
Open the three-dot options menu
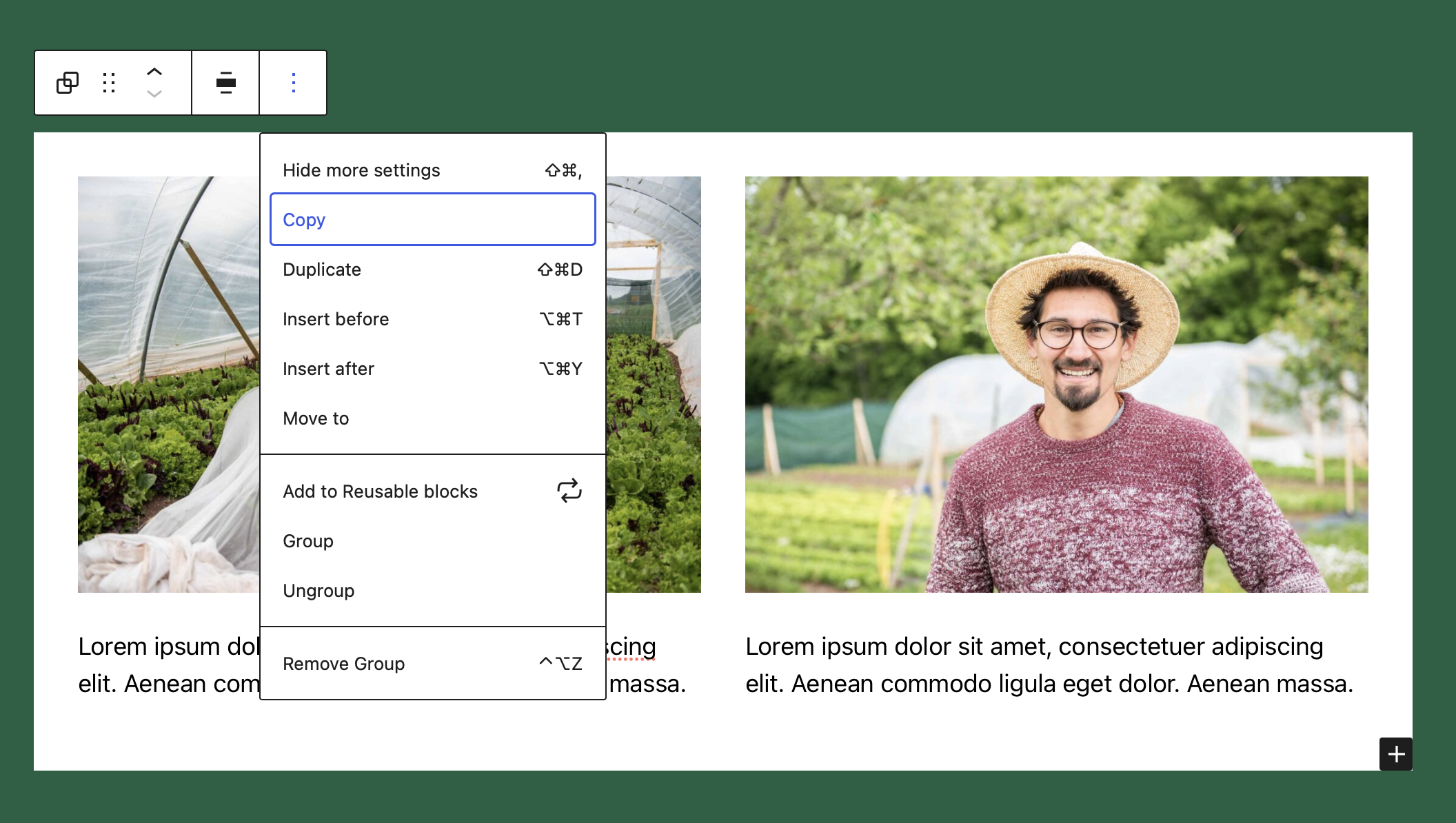coord(293,83)
